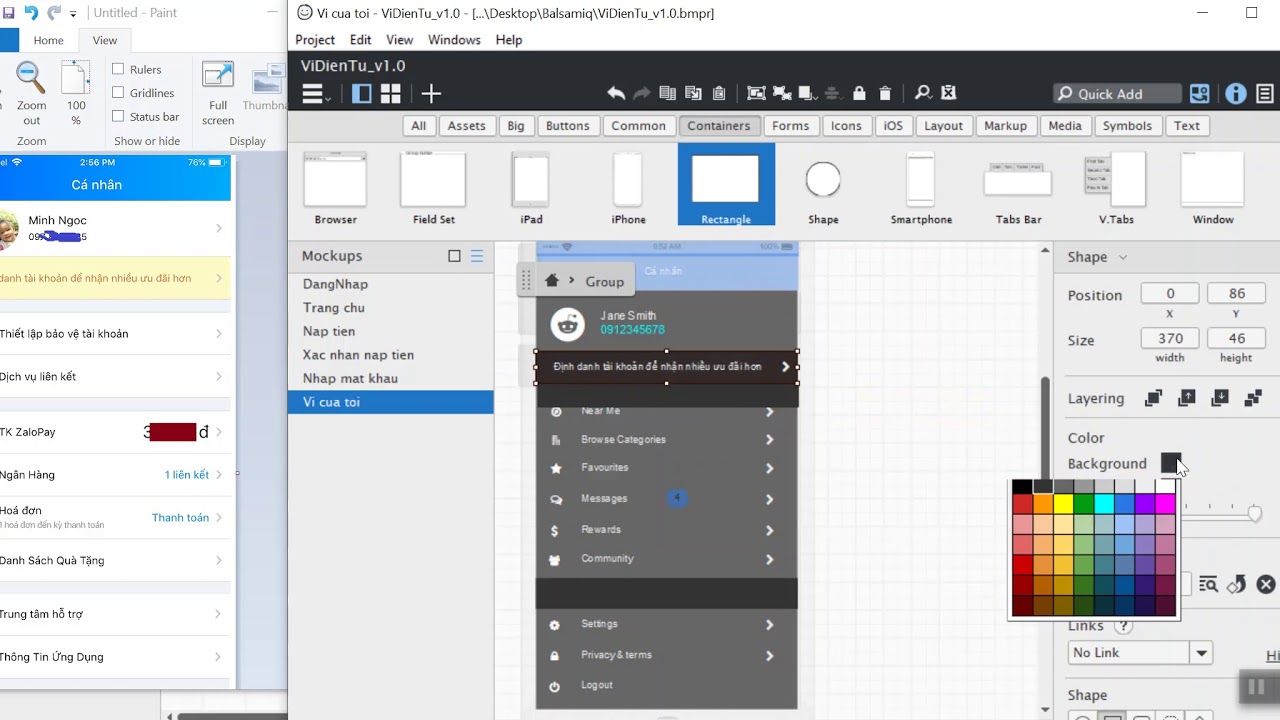Click the zoom magnifier toolbar icon
The image size is (1280, 720).
pos(923,93)
